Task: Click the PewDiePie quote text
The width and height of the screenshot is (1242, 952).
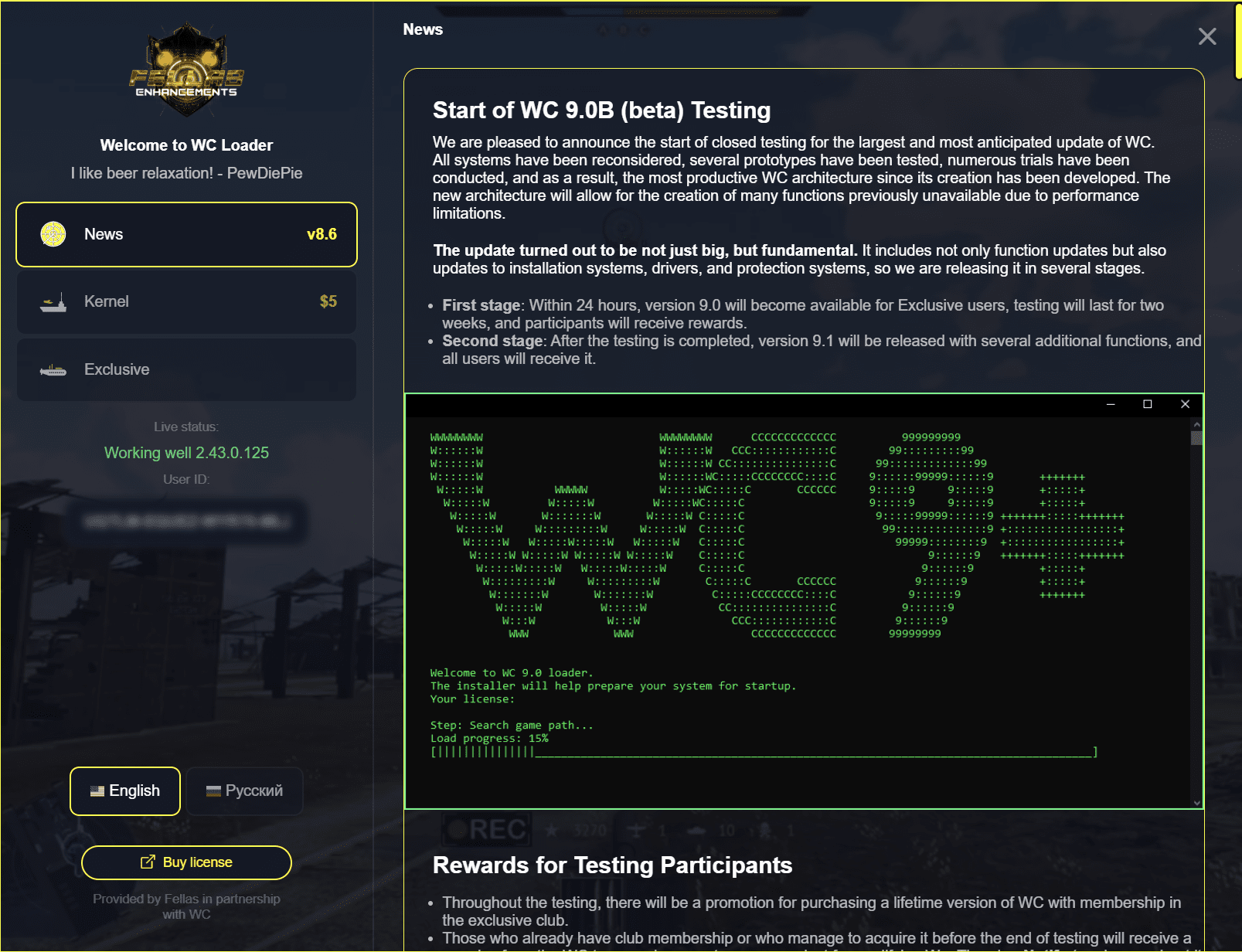Action: 186,173
